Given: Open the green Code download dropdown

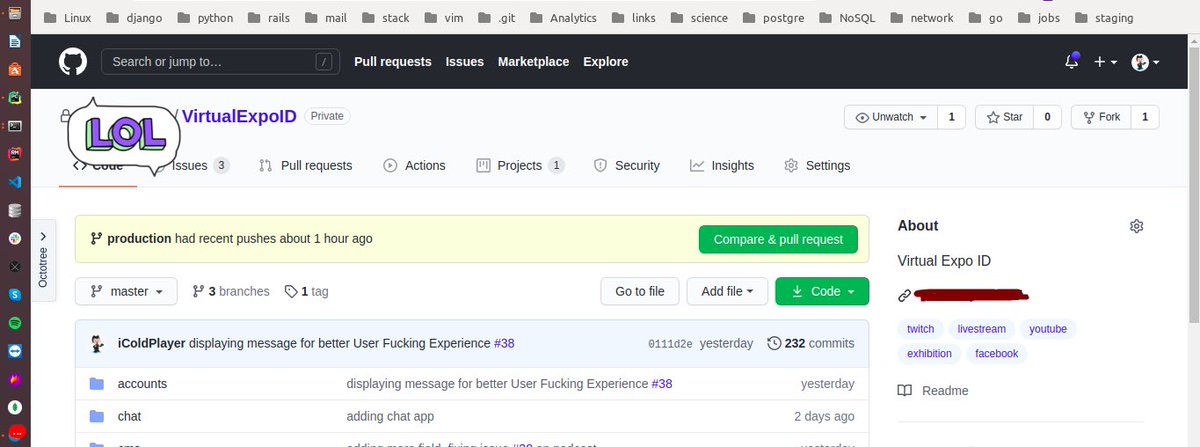Looking at the screenshot, I should pos(822,291).
